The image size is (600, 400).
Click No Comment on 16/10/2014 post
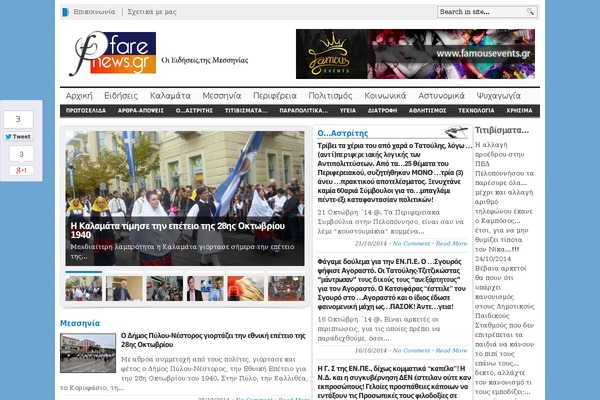(411, 351)
